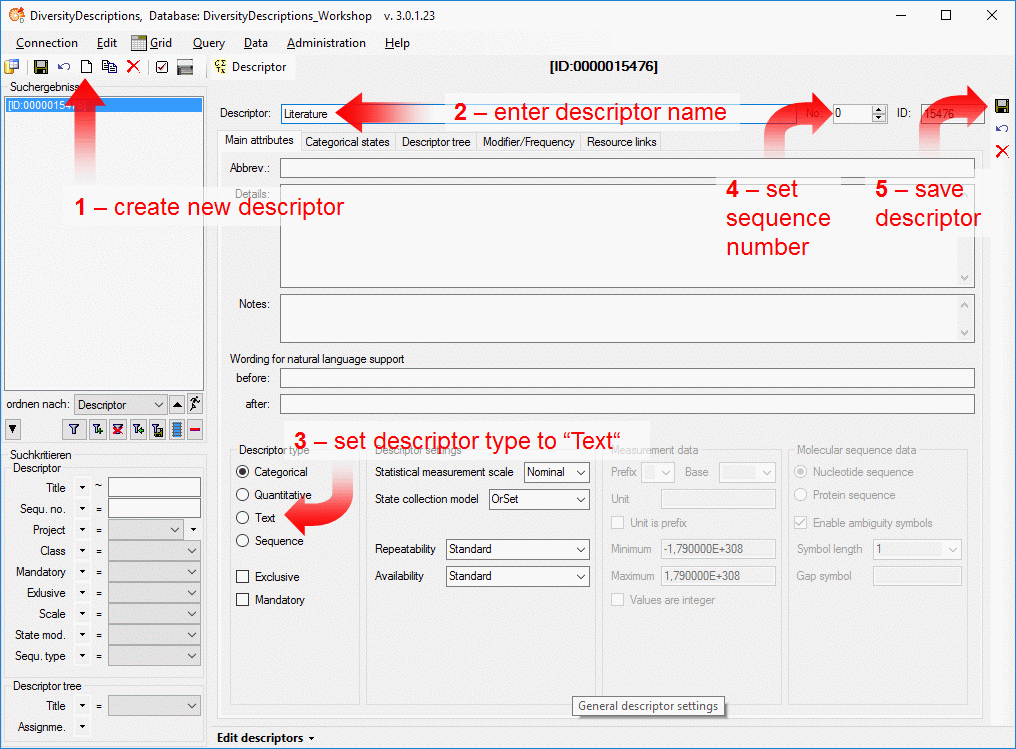The width and height of the screenshot is (1016, 749).
Task: Click the funnel with green arrow button
Action: (x=138, y=429)
